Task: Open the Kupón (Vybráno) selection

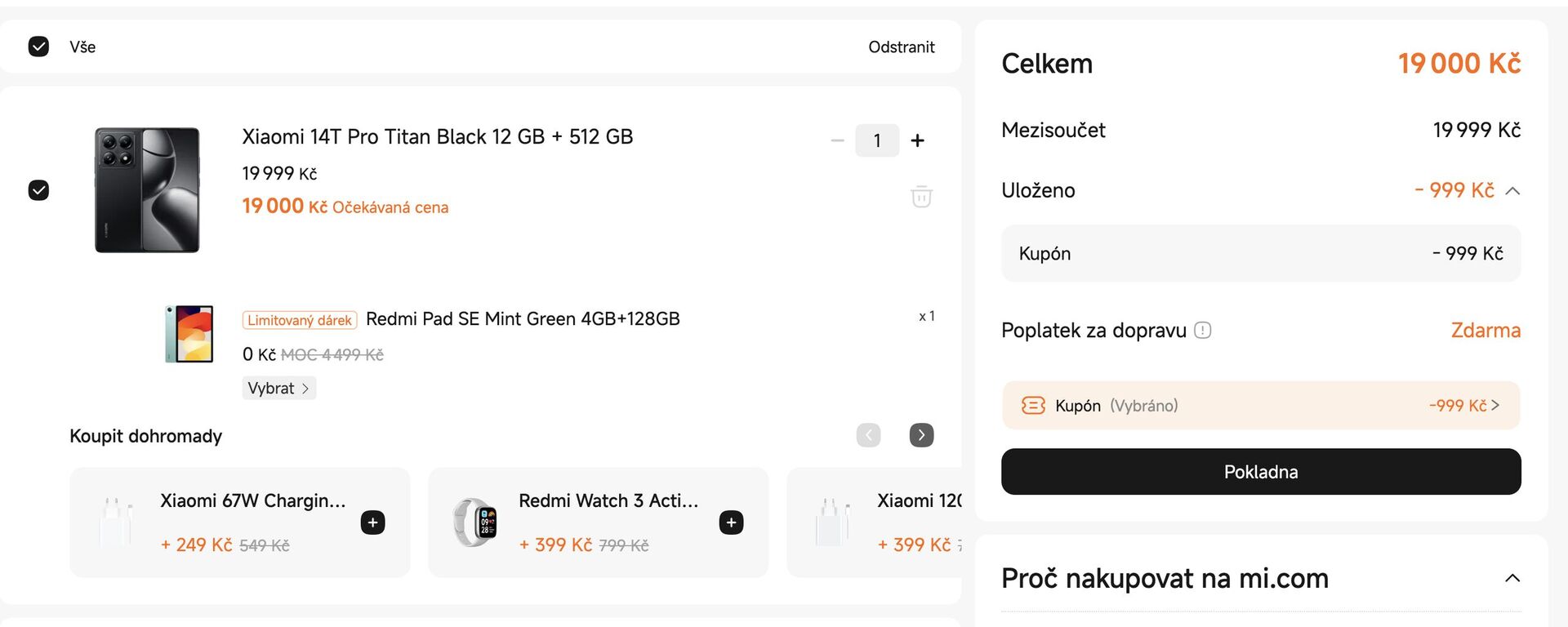Action: tap(1261, 405)
